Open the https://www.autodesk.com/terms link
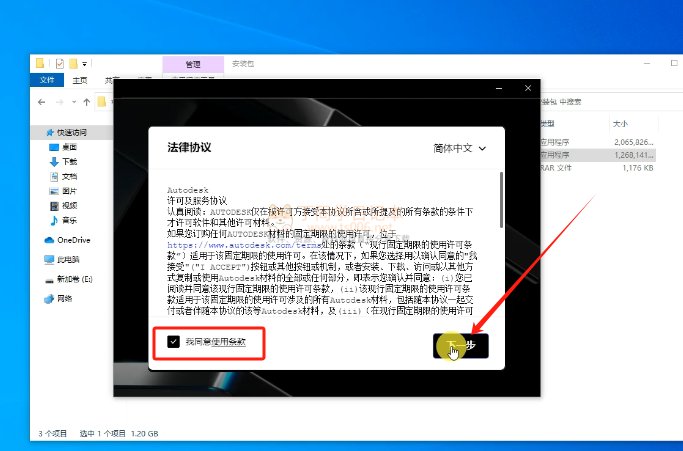The image size is (683, 451). (243, 245)
